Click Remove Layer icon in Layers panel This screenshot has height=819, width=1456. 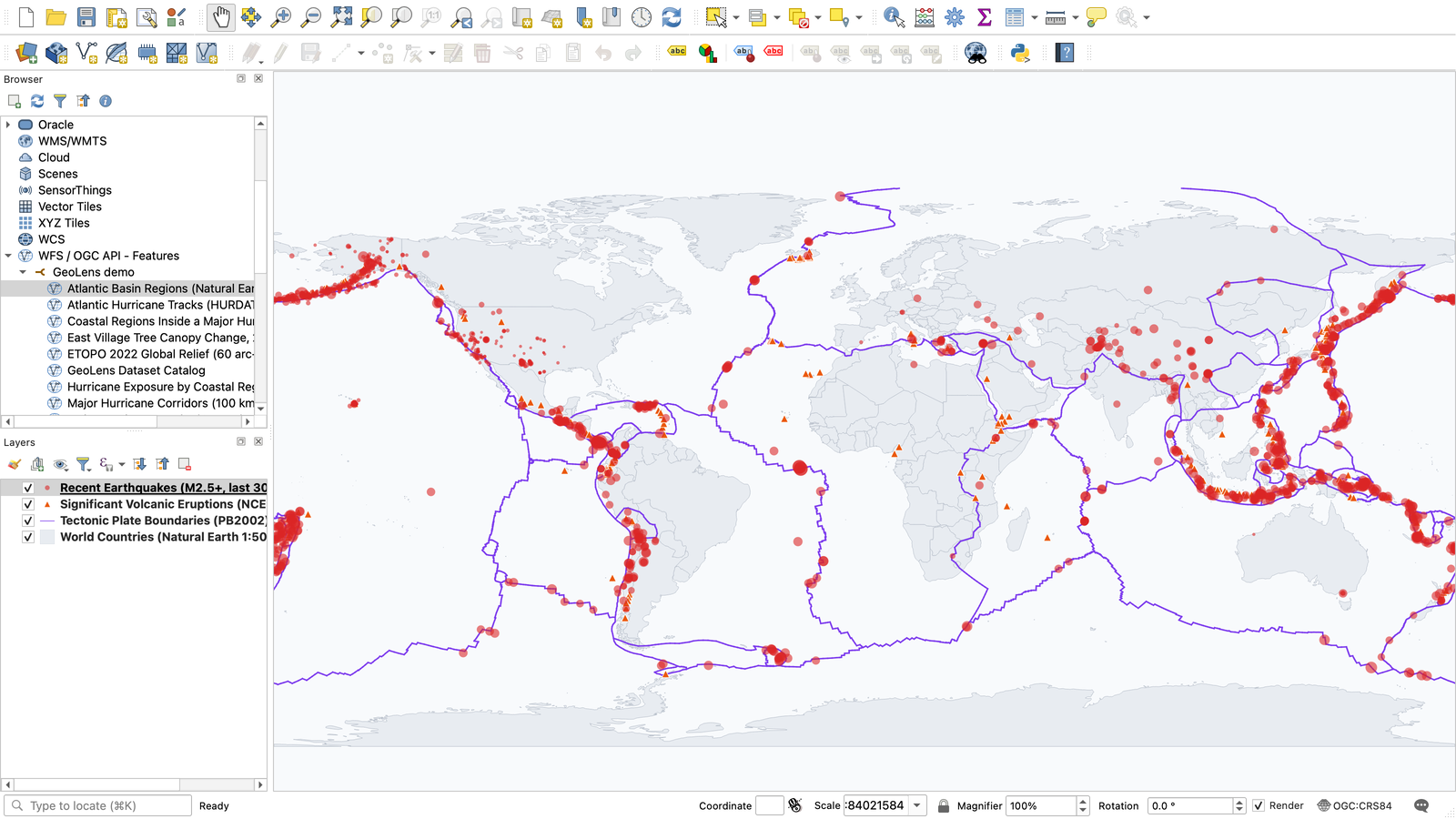185,464
